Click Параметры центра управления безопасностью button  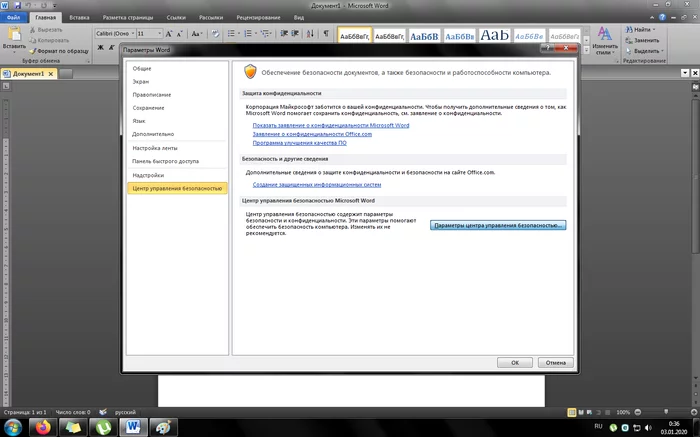[498, 225]
